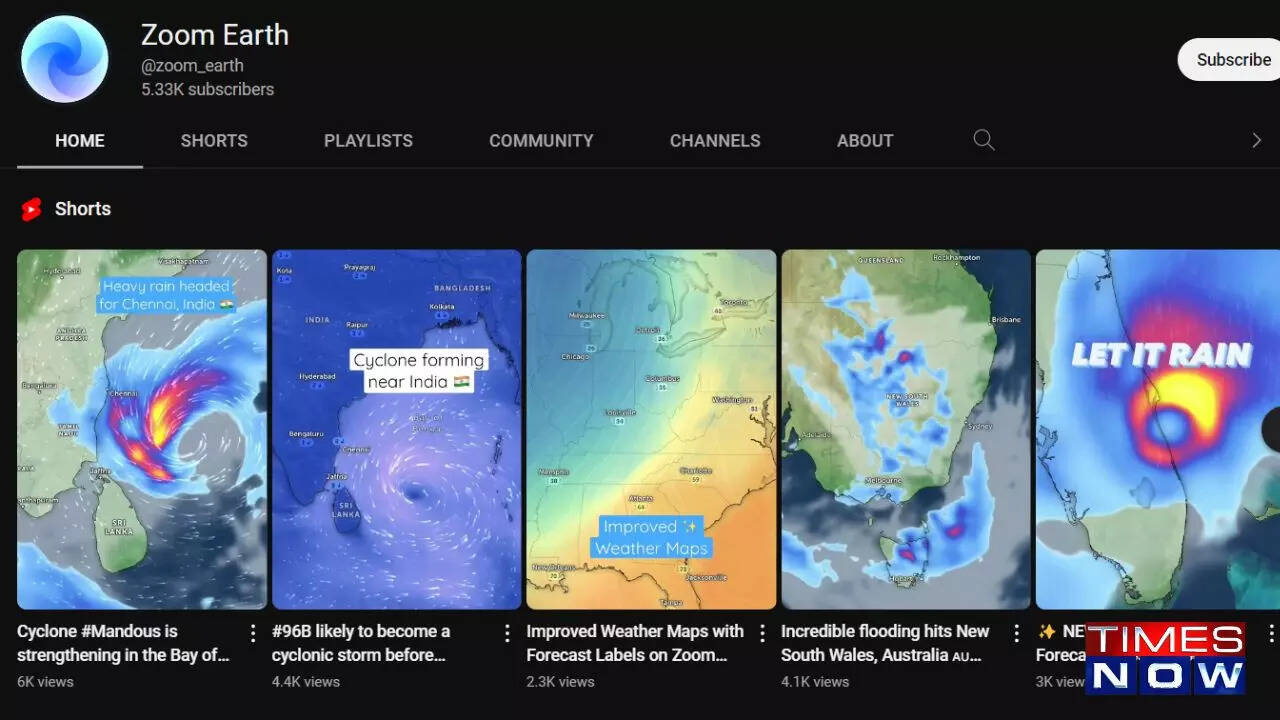The height and width of the screenshot is (720, 1280).
Task: Click the @zoom_earth handle
Action: click(192, 66)
